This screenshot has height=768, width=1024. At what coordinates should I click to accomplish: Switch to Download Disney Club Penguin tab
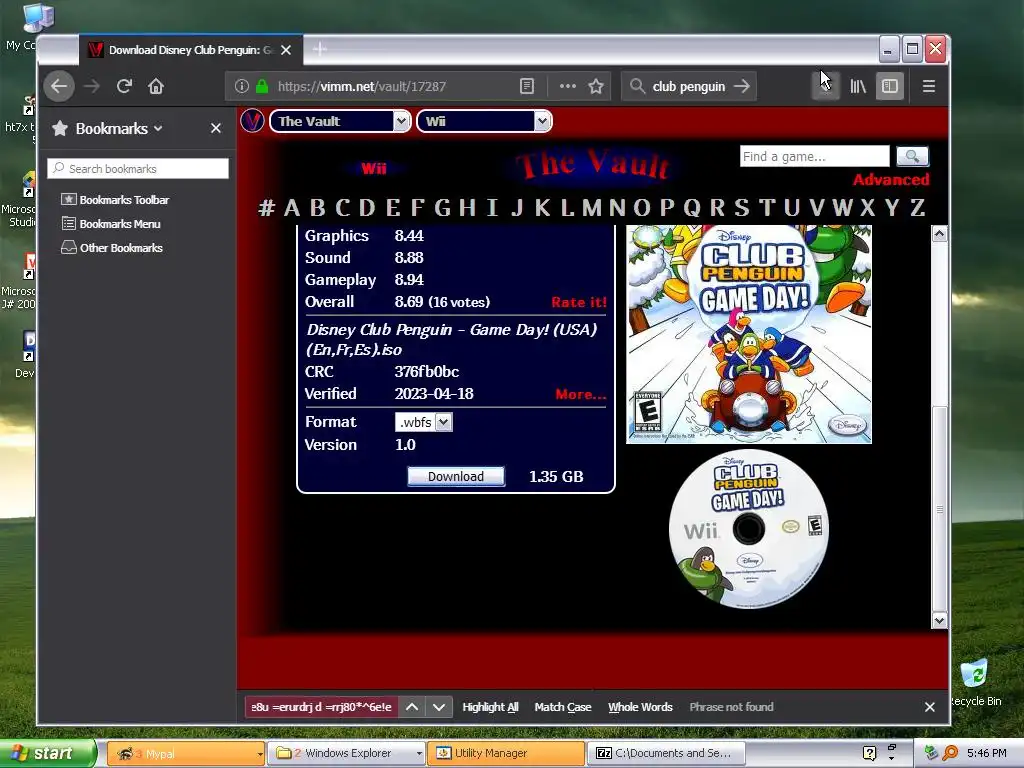click(191, 50)
